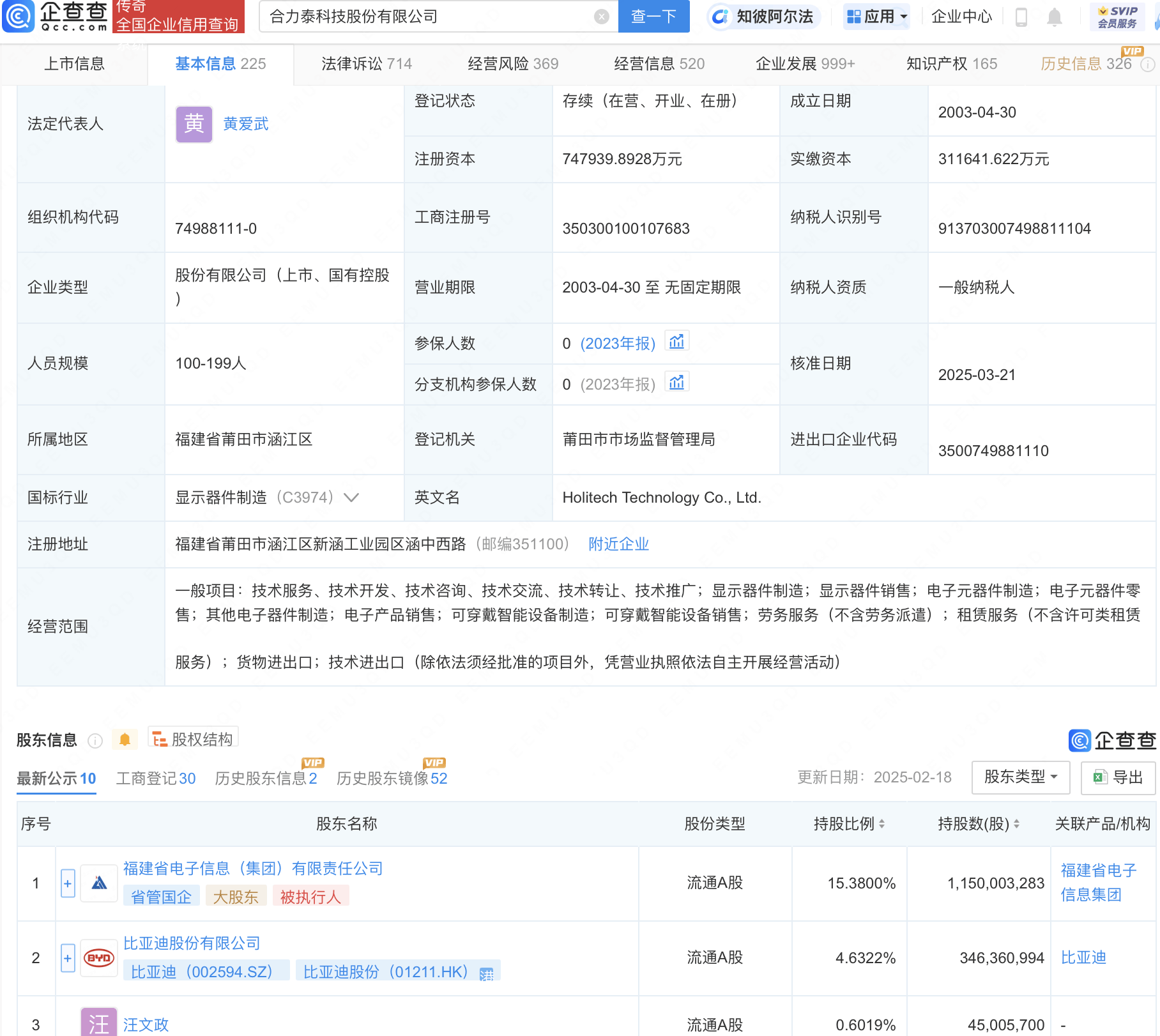Clear the search box text
Viewport: 1160px width, 1036px height.
click(601, 17)
